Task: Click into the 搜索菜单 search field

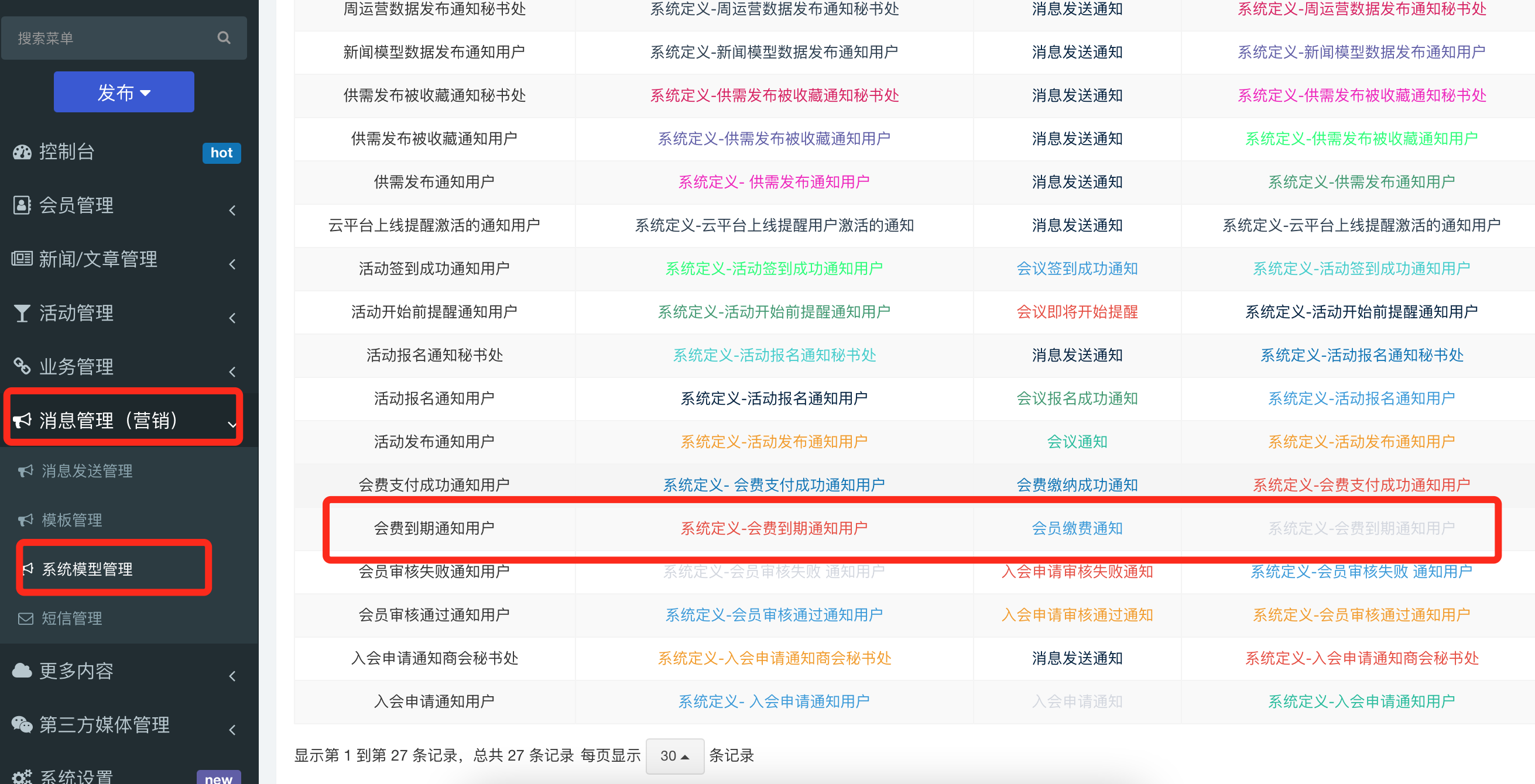Action: coord(107,38)
